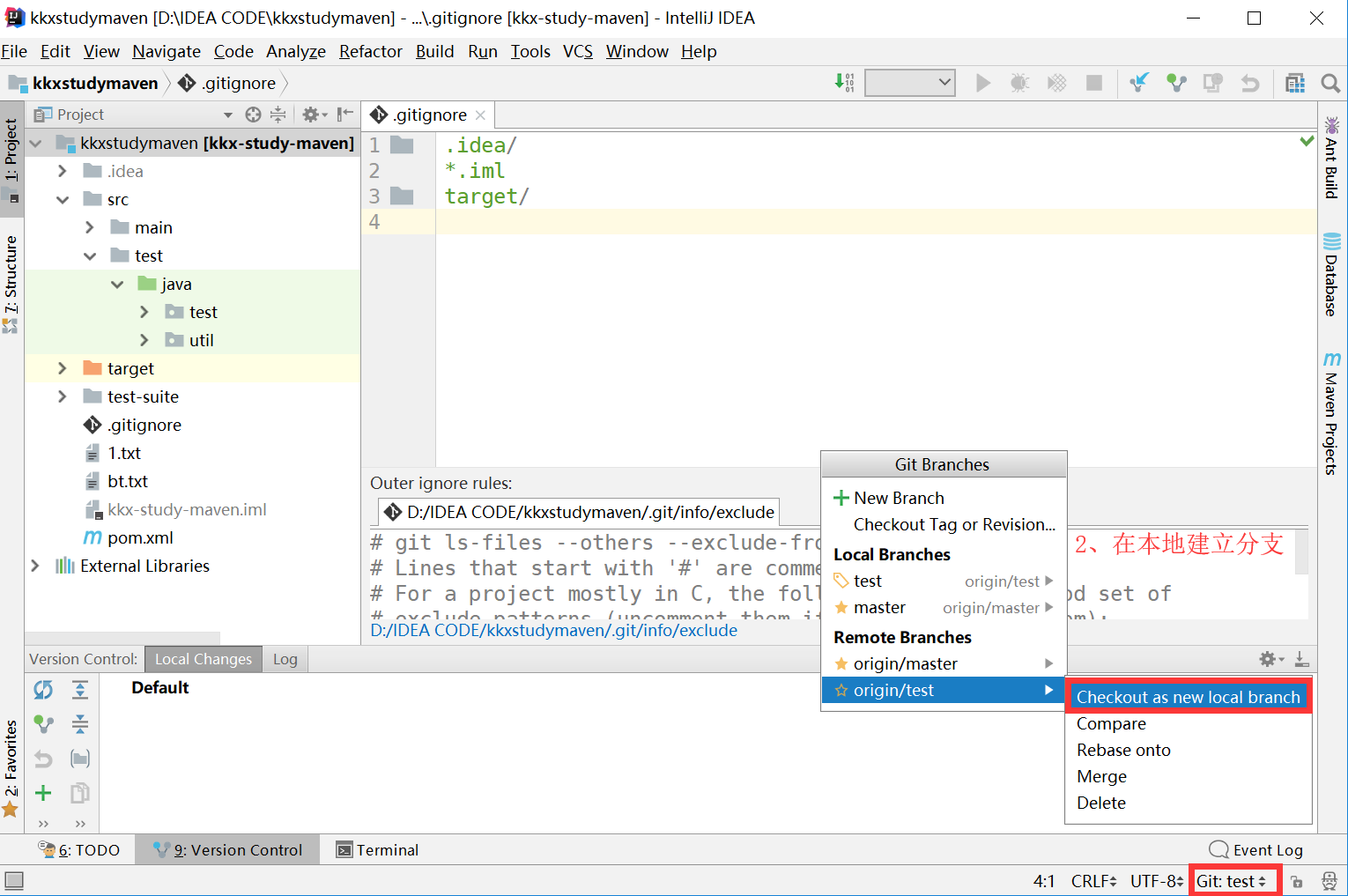Click the Debug bug icon in toolbar

click(x=1019, y=83)
